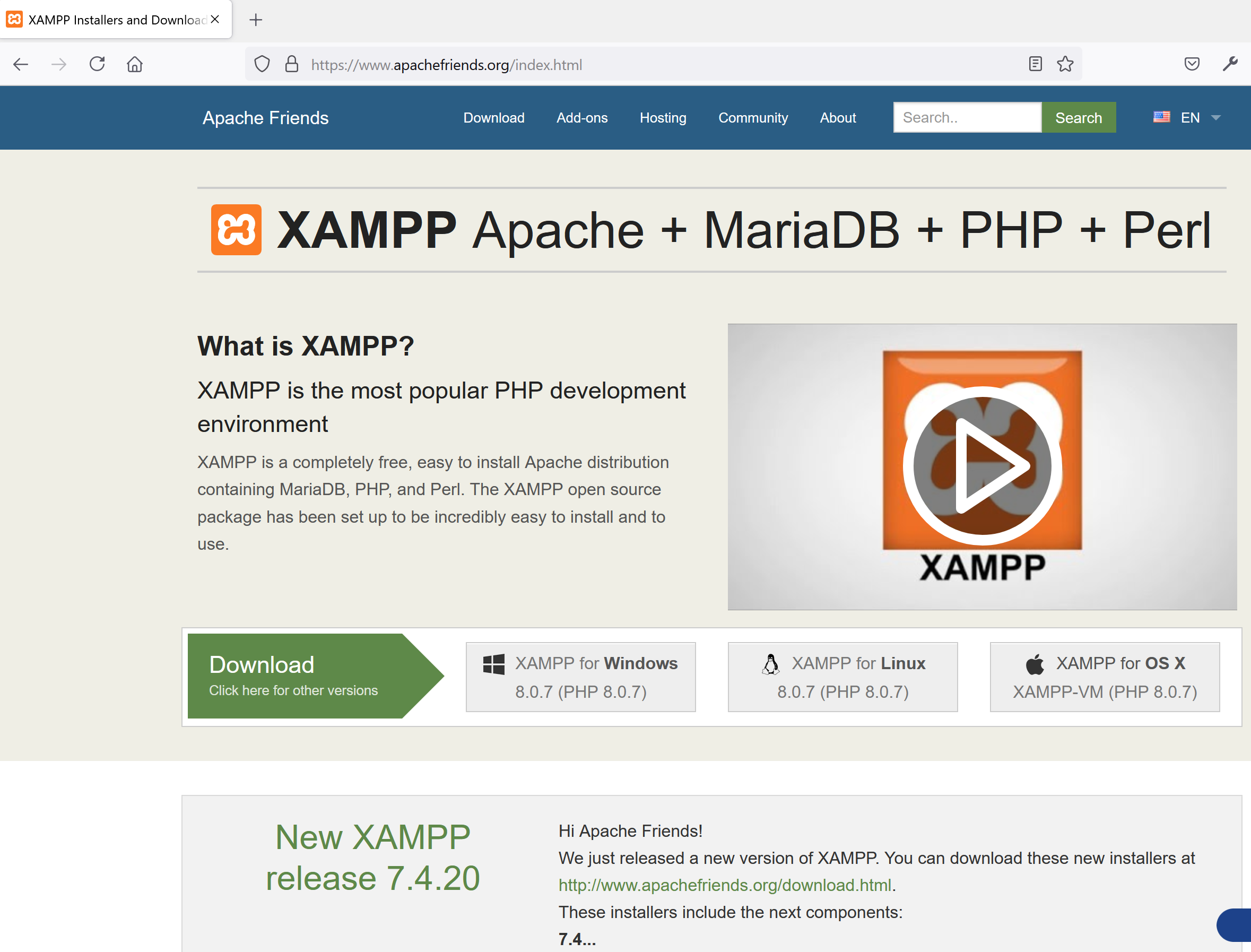Download XAMPP for Windows 8.0.7
The image size is (1251, 952).
(580, 677)
